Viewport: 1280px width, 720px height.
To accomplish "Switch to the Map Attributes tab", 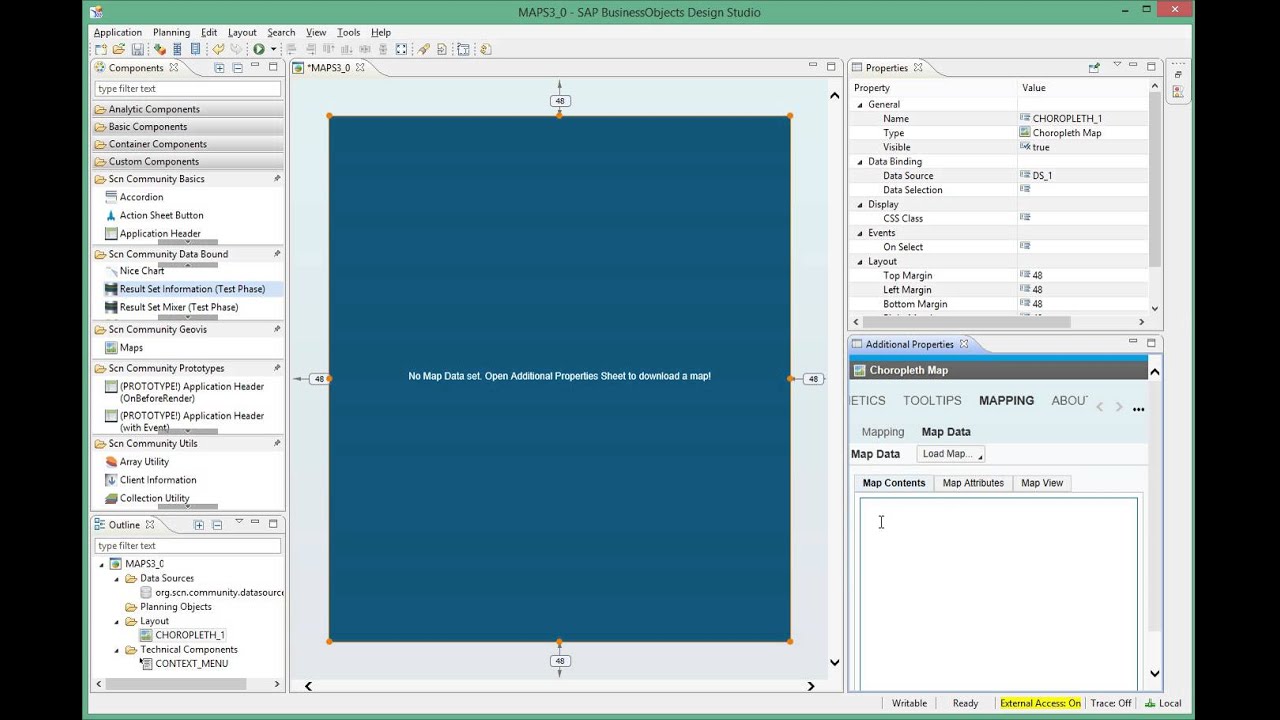I will tap(973, 483).
